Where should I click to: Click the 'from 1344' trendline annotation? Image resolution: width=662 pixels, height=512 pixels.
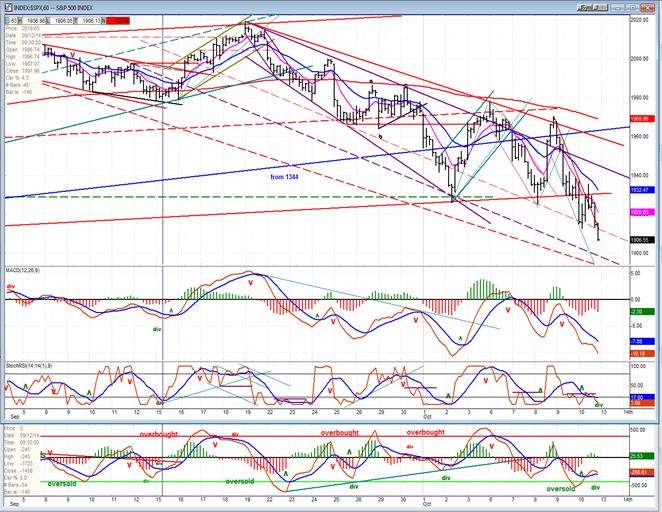point(284,177)
